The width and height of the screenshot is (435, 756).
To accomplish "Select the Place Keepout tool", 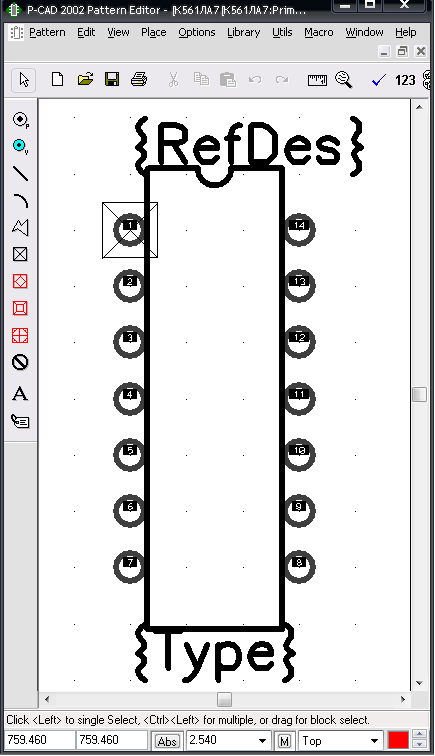I will (20, 362).
